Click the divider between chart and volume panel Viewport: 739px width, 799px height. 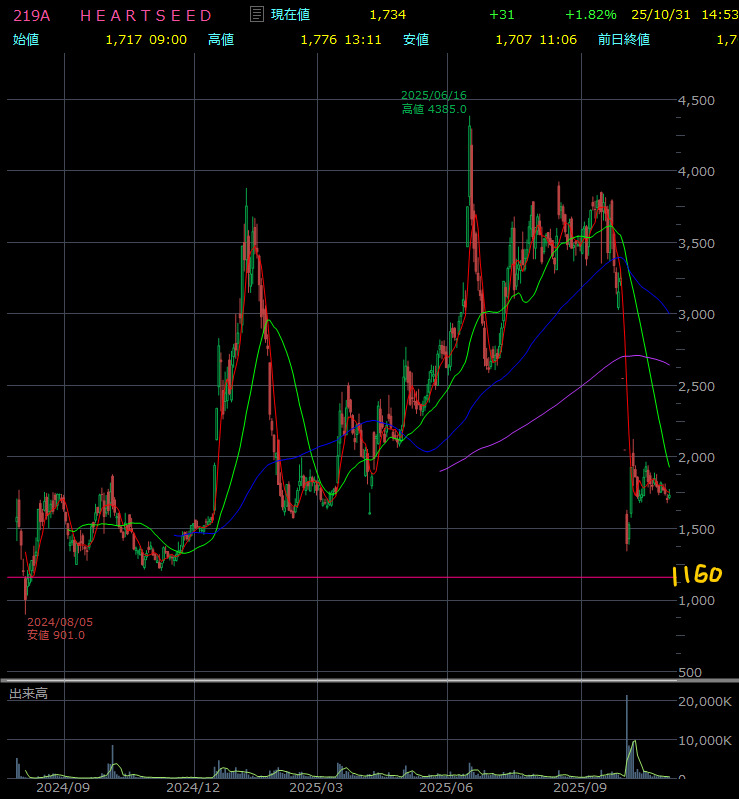(x=369, y=681)
